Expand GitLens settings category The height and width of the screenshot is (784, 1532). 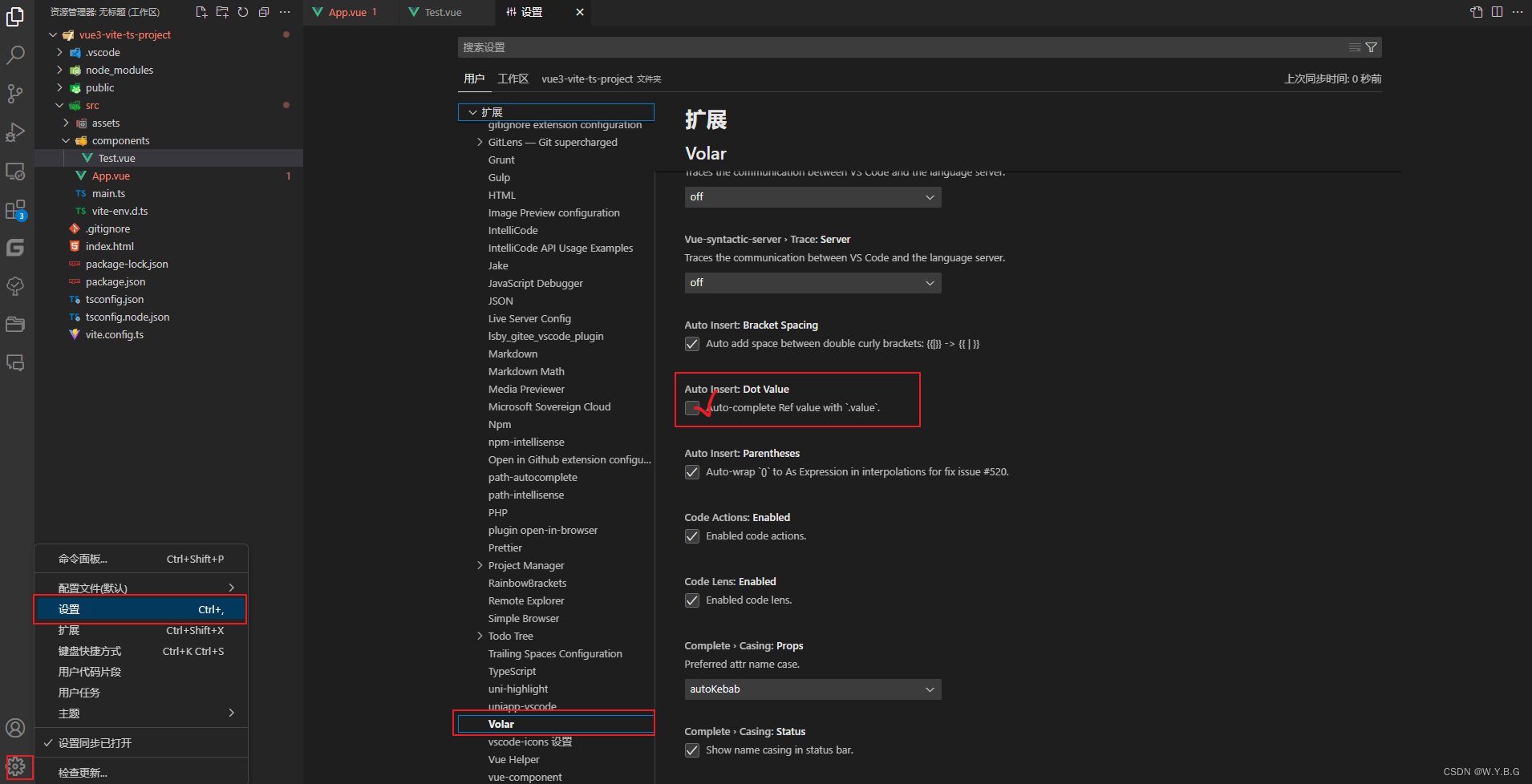tap(480, 142)
